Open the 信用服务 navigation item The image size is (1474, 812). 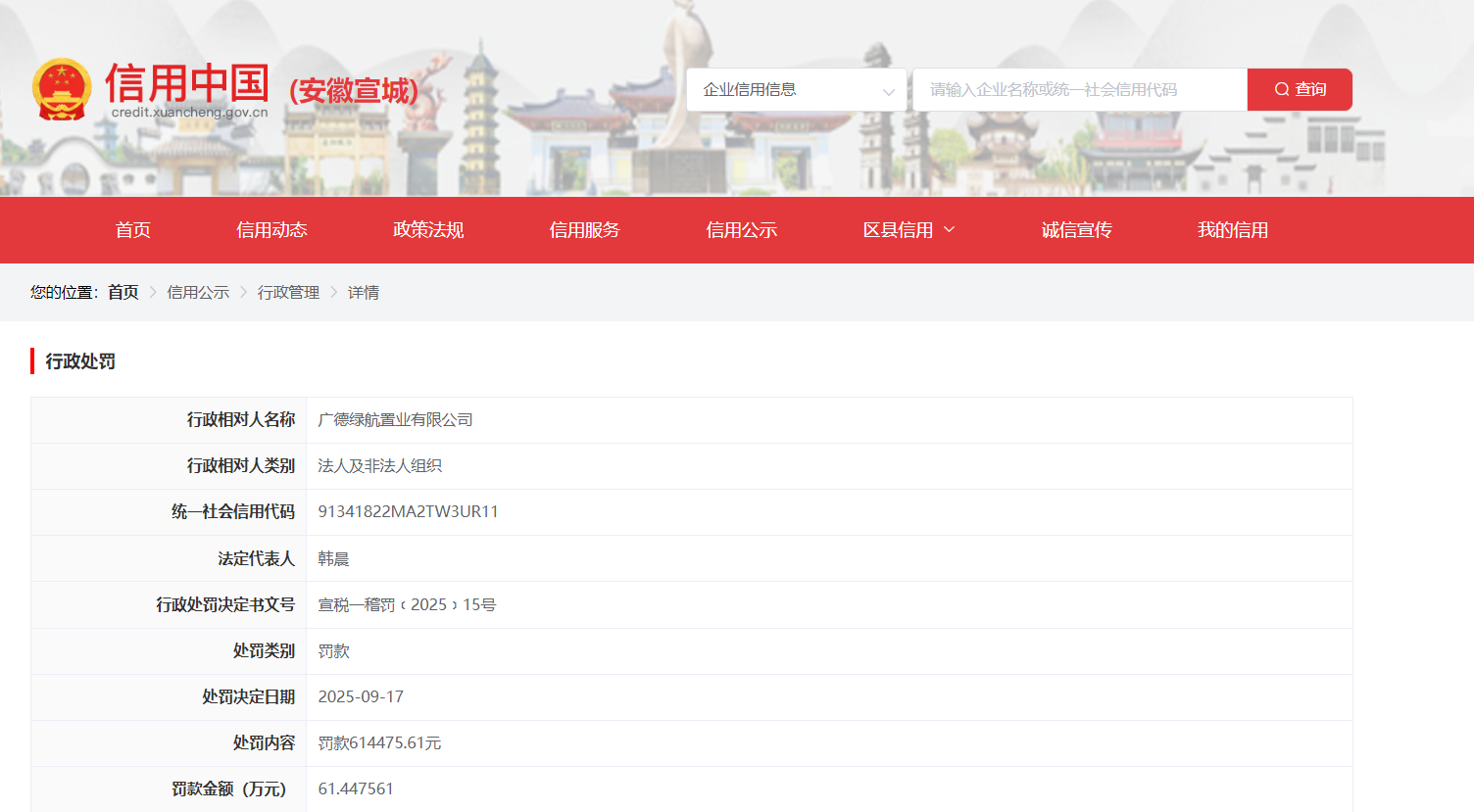(x=585, y=230)
